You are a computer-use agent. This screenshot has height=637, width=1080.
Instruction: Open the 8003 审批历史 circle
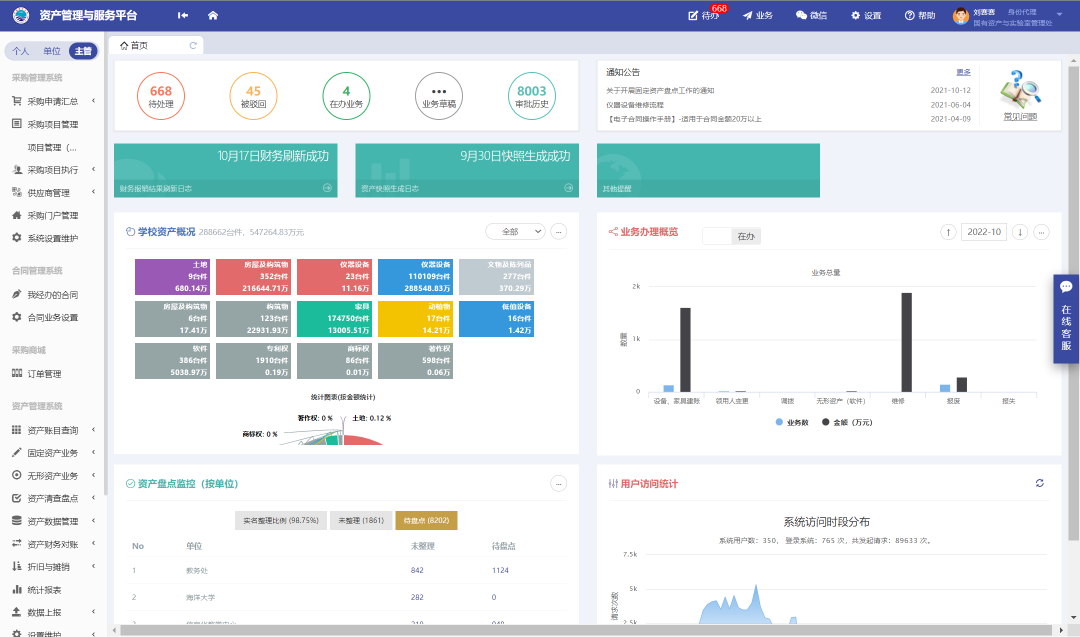pyautogui.click(x=532, y=96)
